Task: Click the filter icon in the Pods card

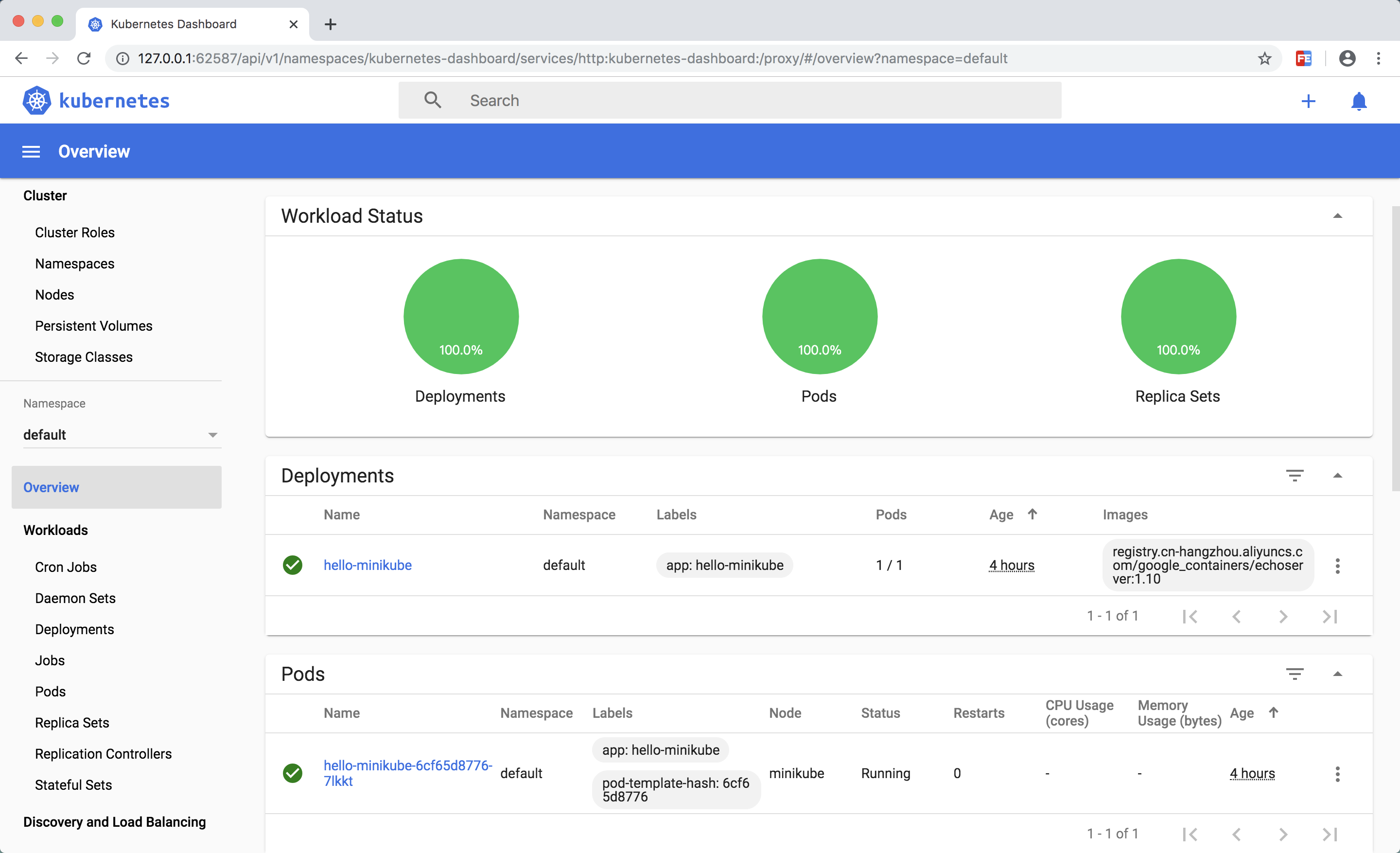Action: tap(1295, 674)
